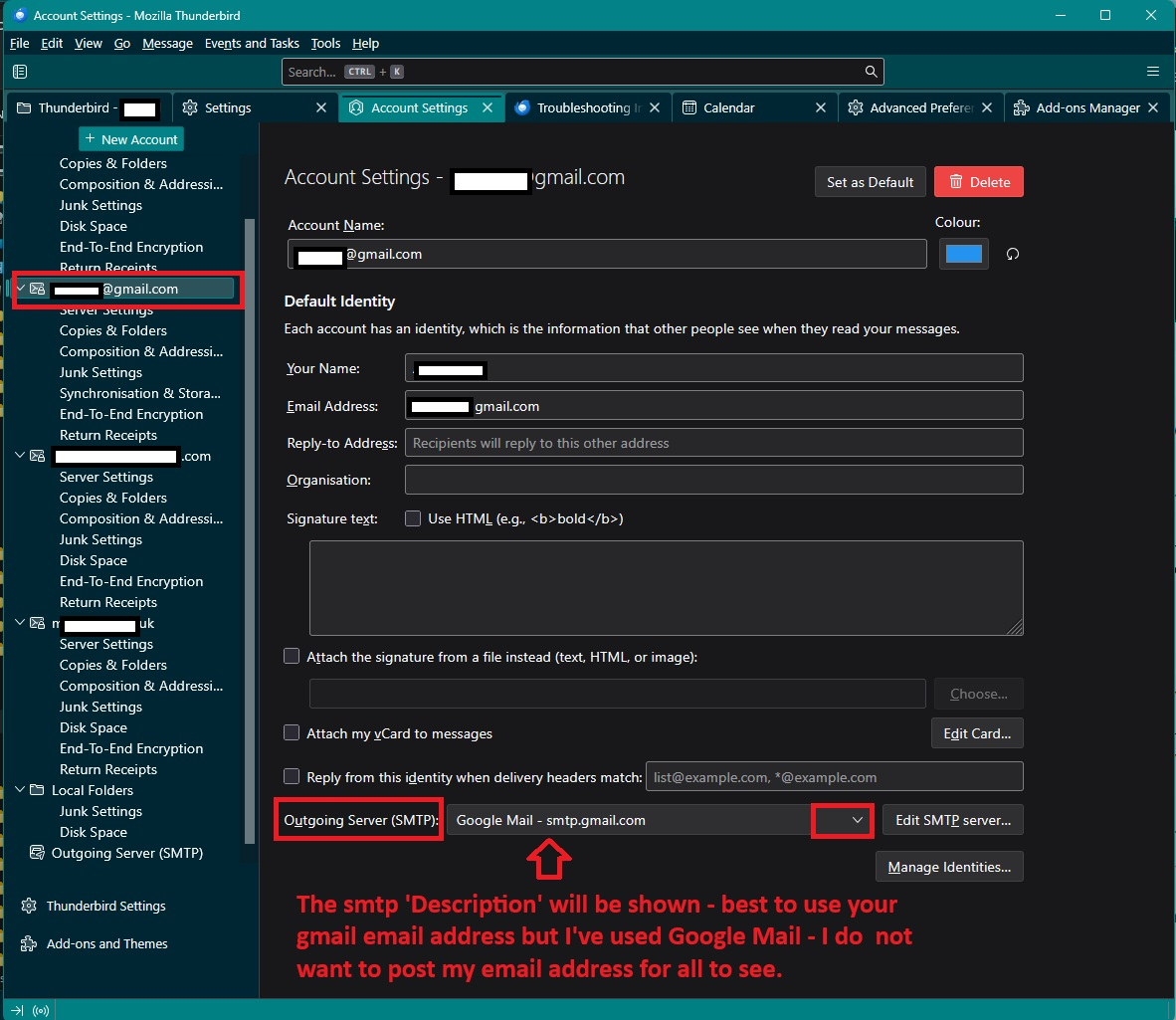Viewport: 1176px width, 1020px height.
Task: Close the Troubleshooting Information tab
Action: tap(654, 107)
